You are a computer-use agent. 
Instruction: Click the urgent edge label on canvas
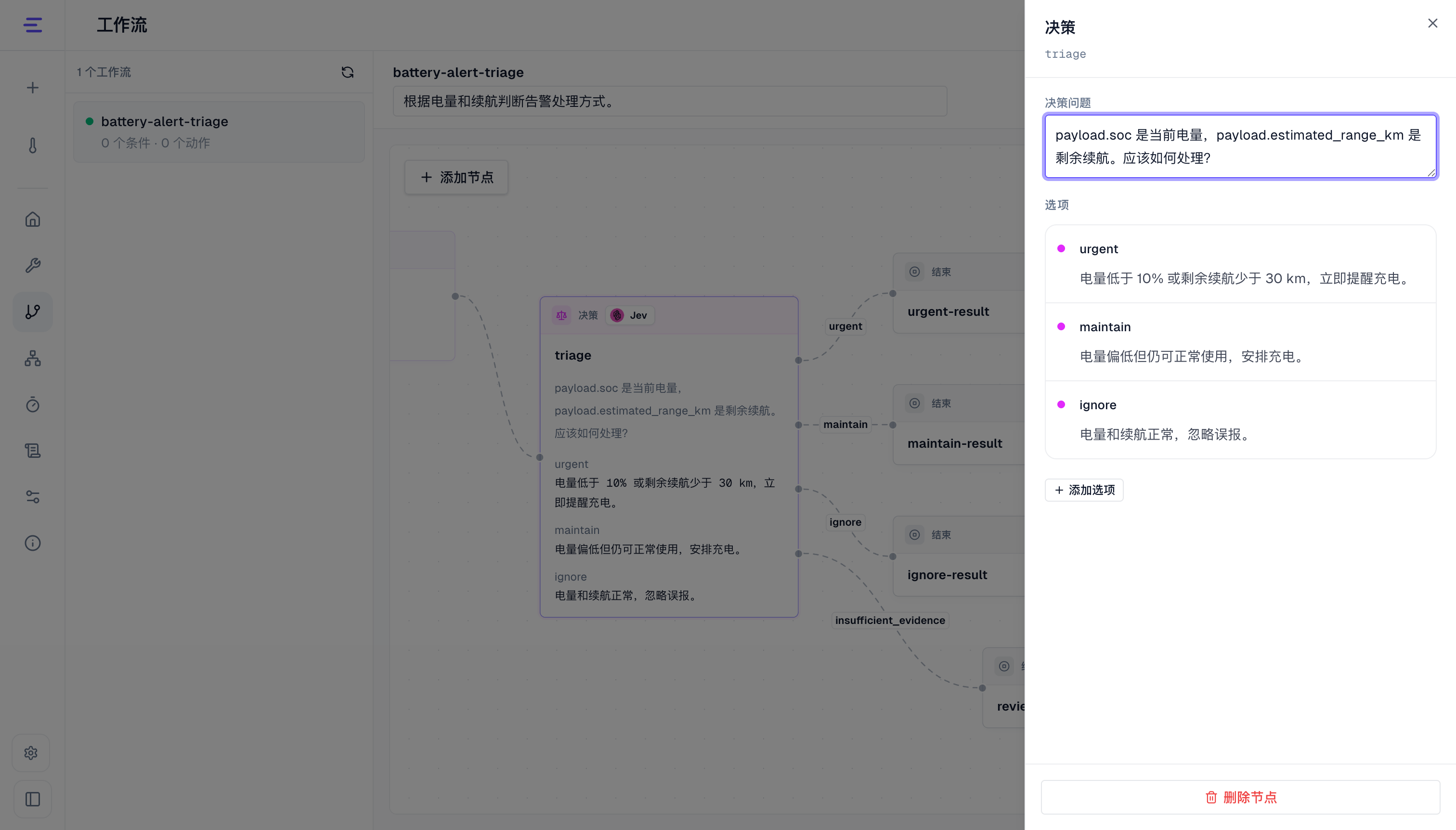click(x=845, y=326)
